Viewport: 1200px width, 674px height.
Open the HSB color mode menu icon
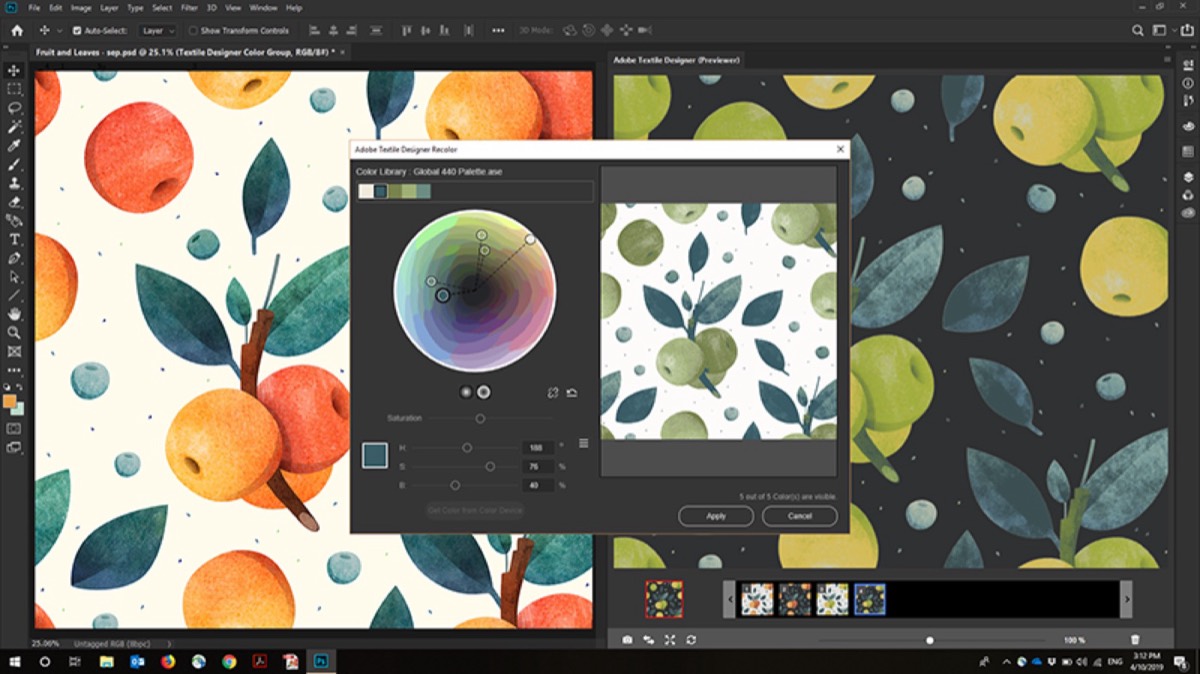(583, 444)
